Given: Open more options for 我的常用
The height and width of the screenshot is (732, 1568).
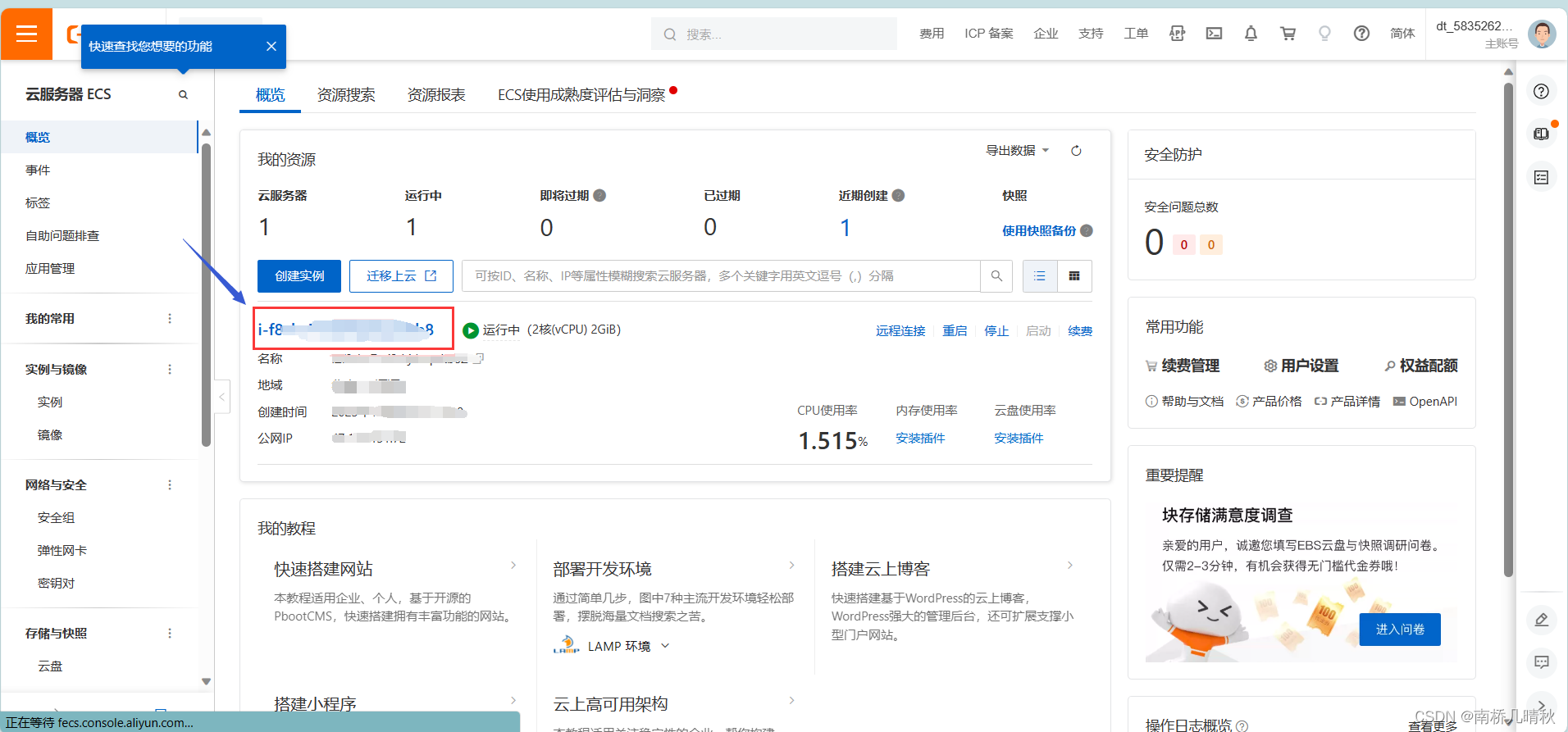Looking at the screenshot, I should click(x=170, y=319).
